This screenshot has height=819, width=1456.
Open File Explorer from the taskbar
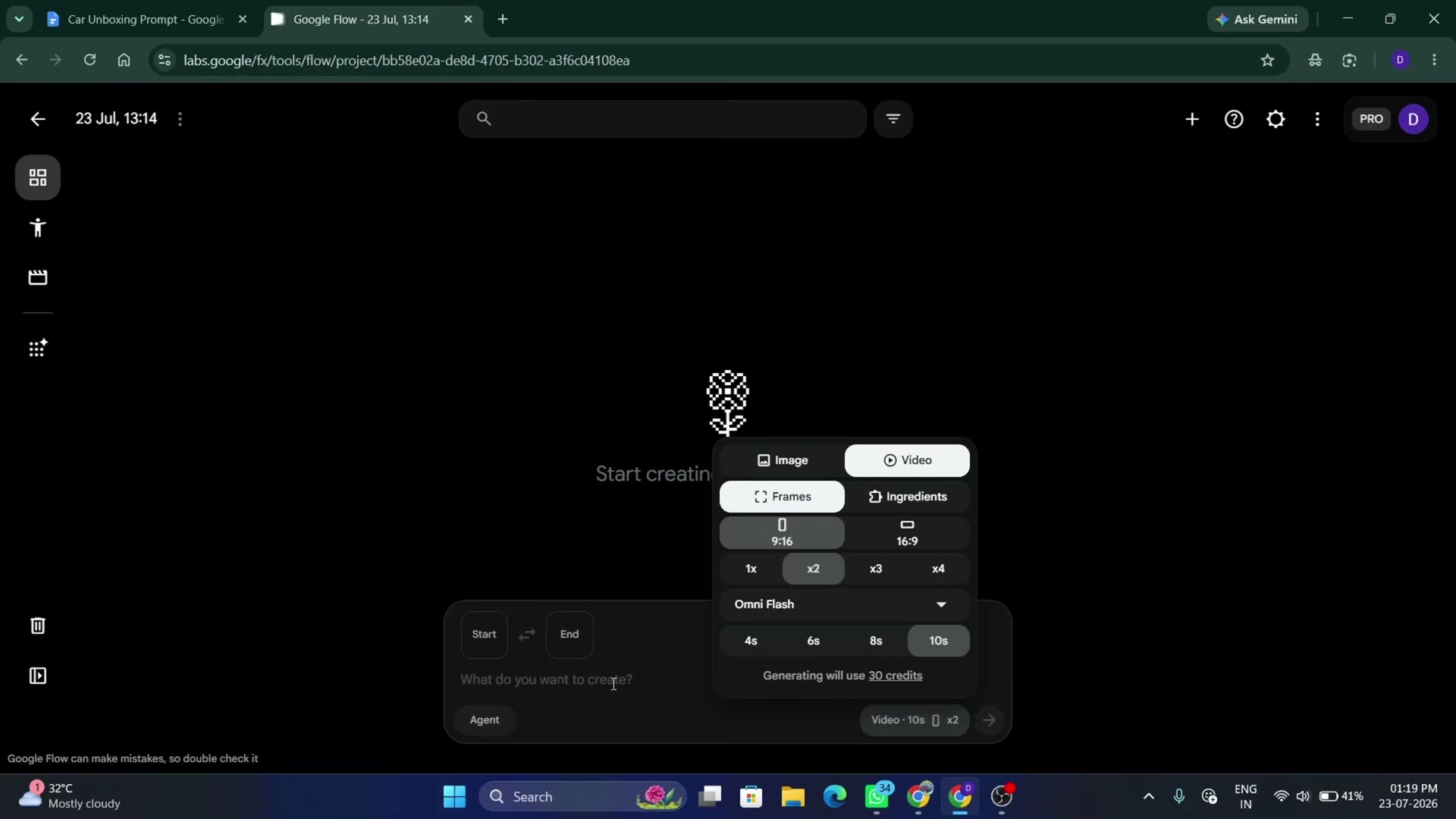point(792,797)
